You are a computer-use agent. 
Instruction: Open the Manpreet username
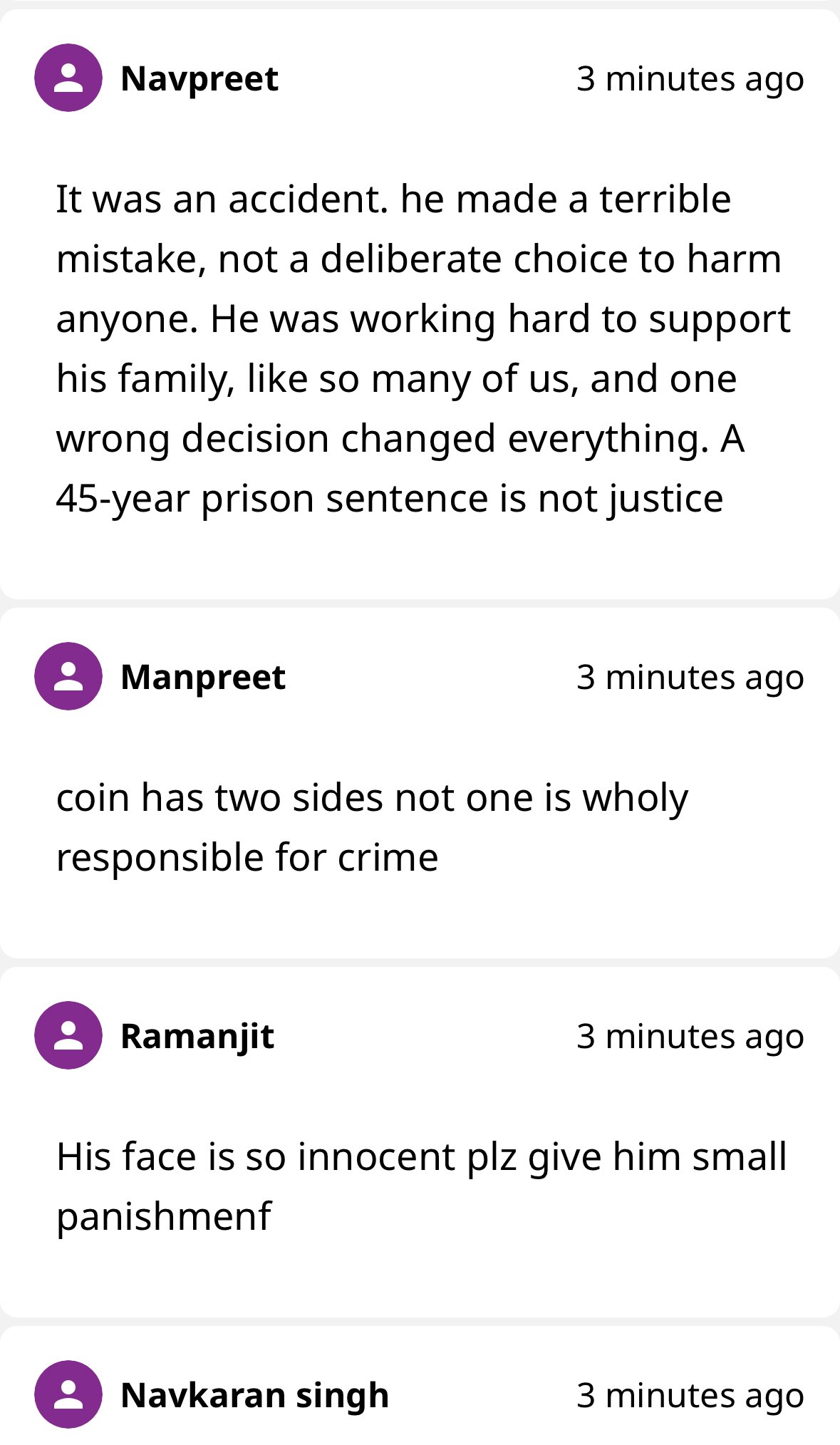click(203, 677)
